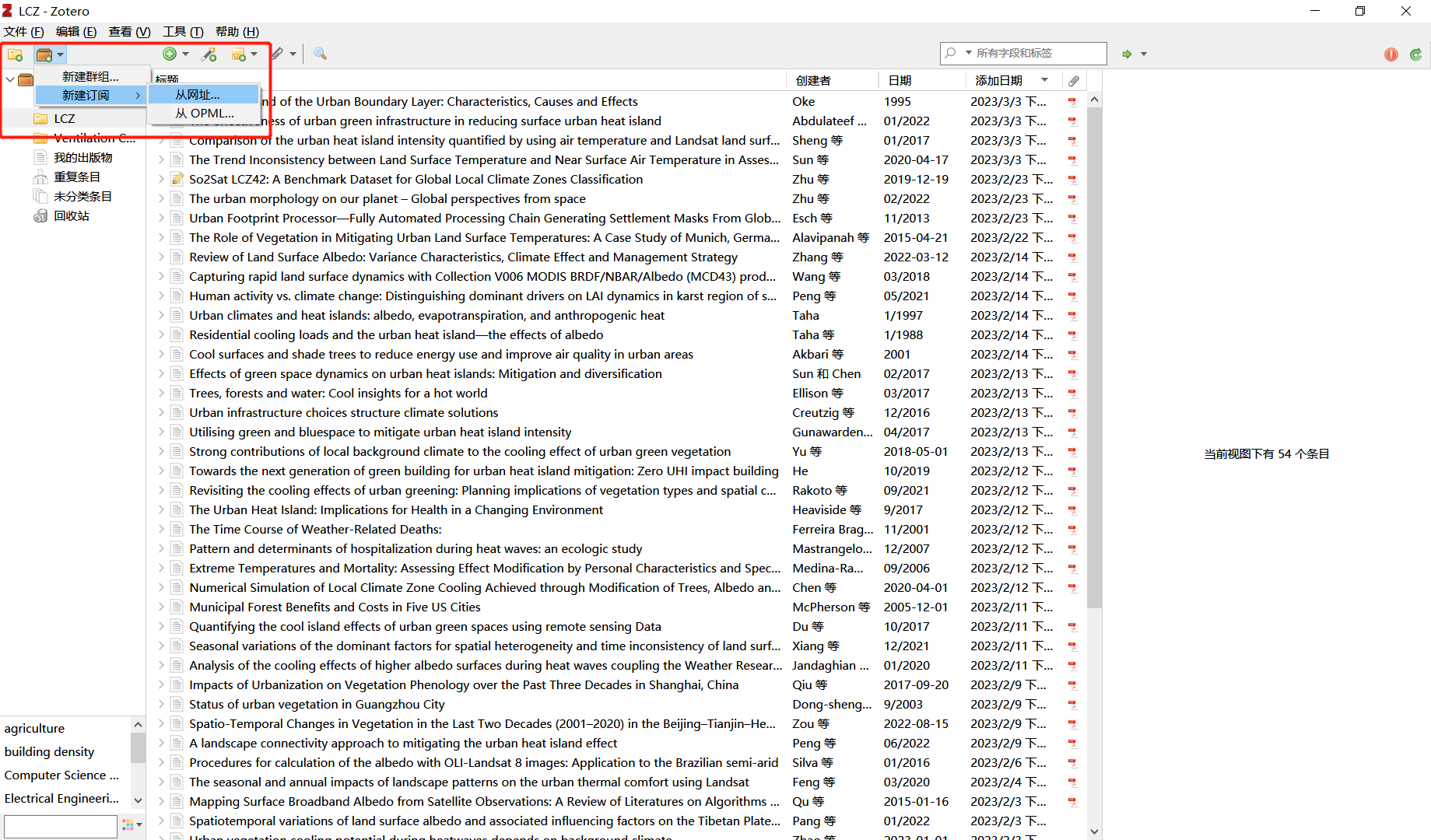Click the red sync error icon
1431x840 pixels.
click(x=1391, y=54)
